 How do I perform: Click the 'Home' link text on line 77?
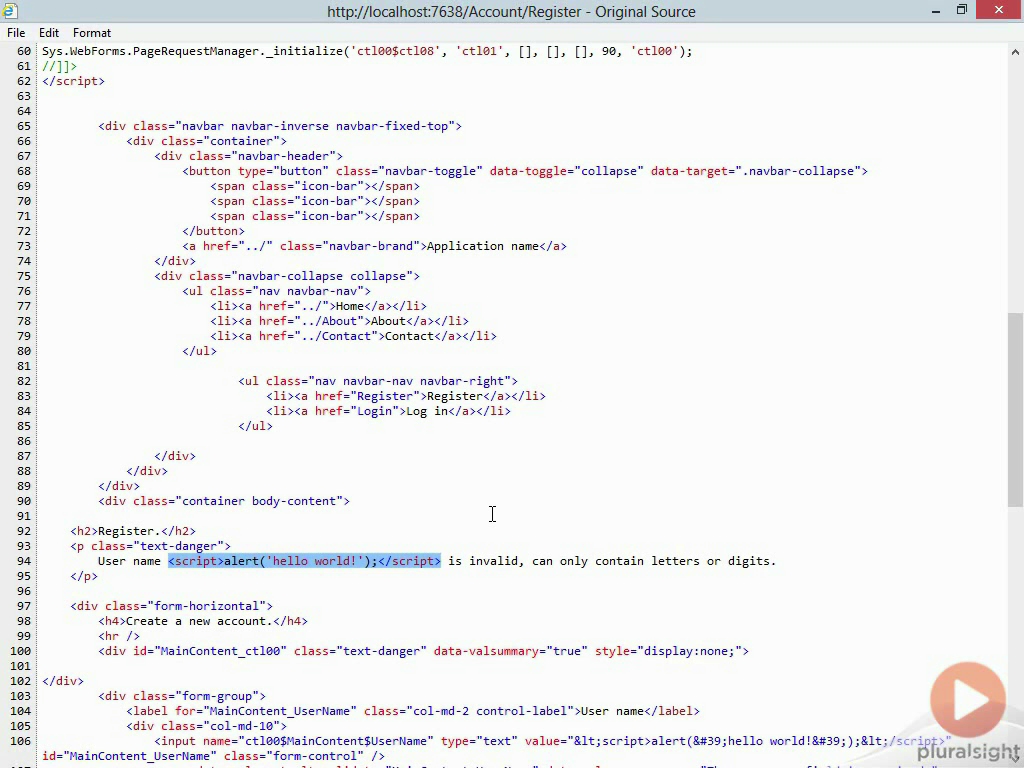[349, 306]
